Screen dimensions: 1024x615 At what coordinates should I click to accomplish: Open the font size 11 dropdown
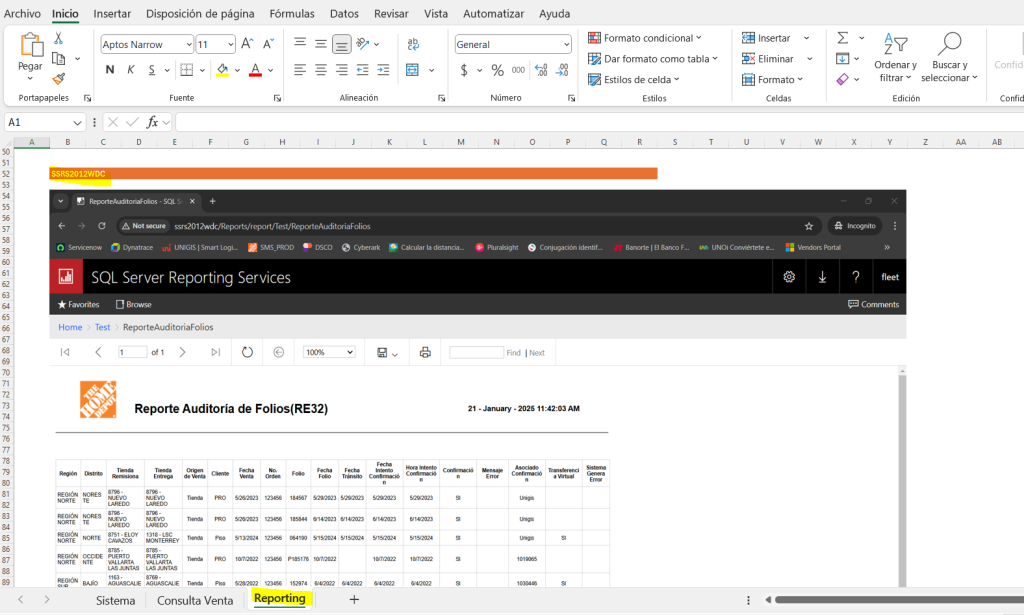[x=231, y=44]
